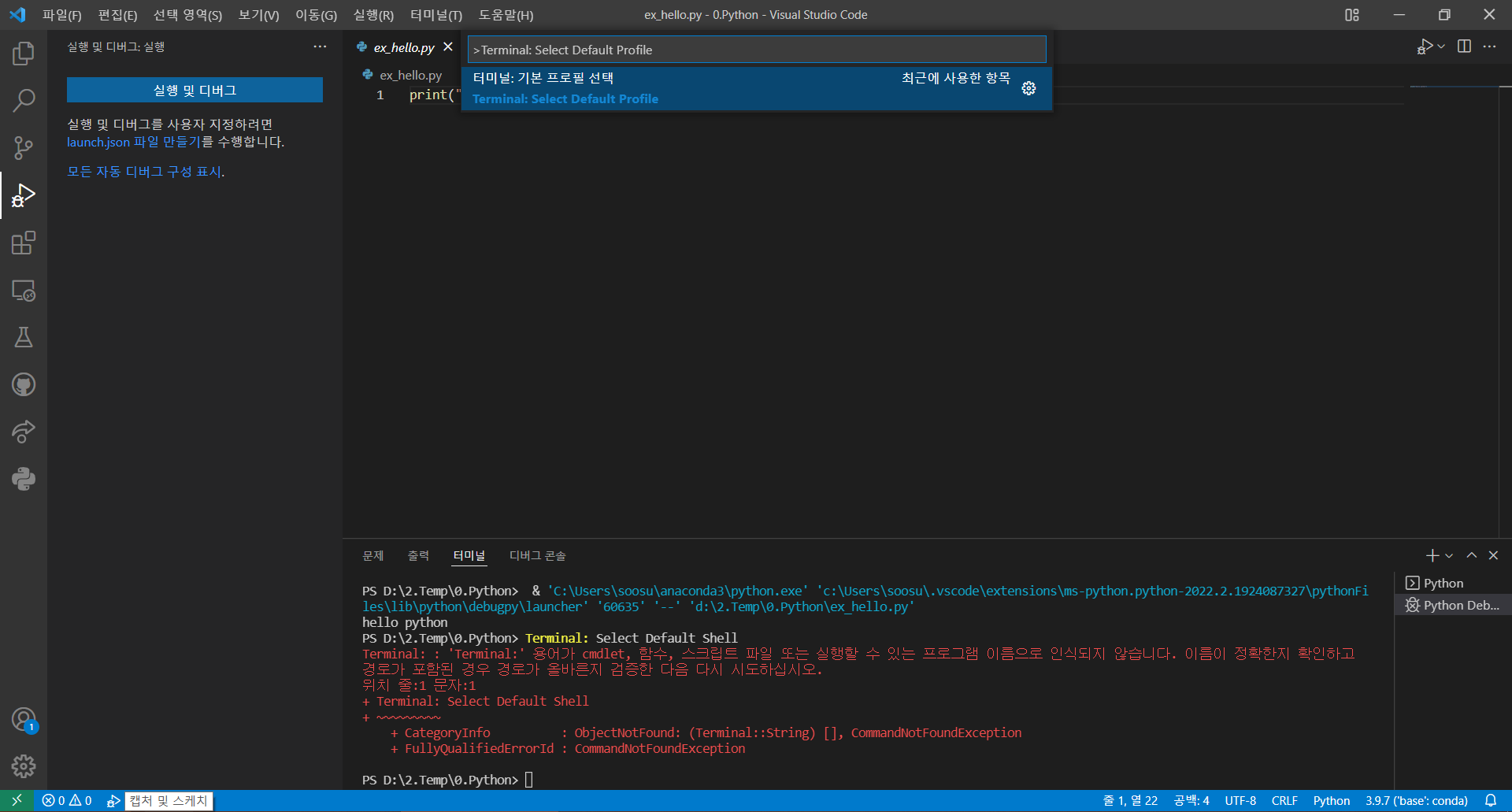Open notifications bell in status bar
This screenshot has width=1512, height=812.
pos(1491,800)
